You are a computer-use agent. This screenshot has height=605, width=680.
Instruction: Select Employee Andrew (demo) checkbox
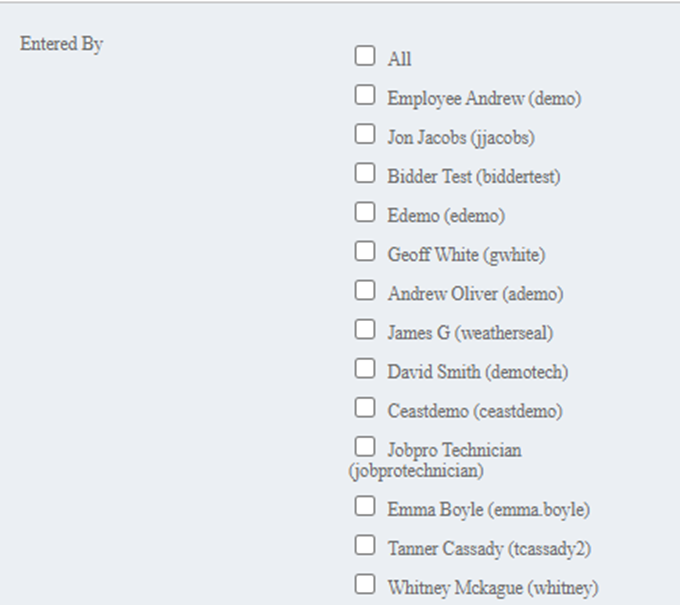click(x=365, y=95)
